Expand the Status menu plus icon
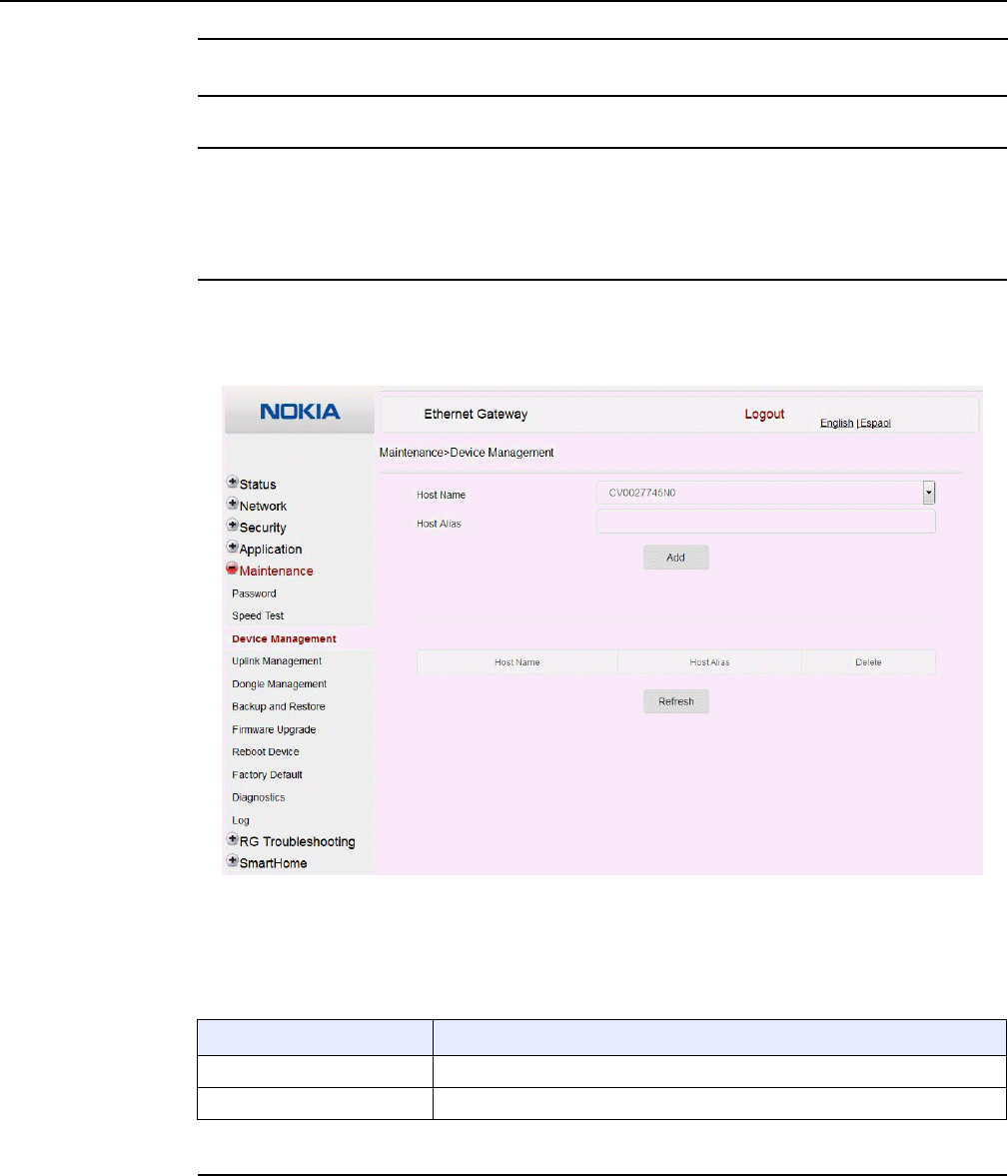The height and width of the screenshot is (1176, 1008). click(233, 483)
